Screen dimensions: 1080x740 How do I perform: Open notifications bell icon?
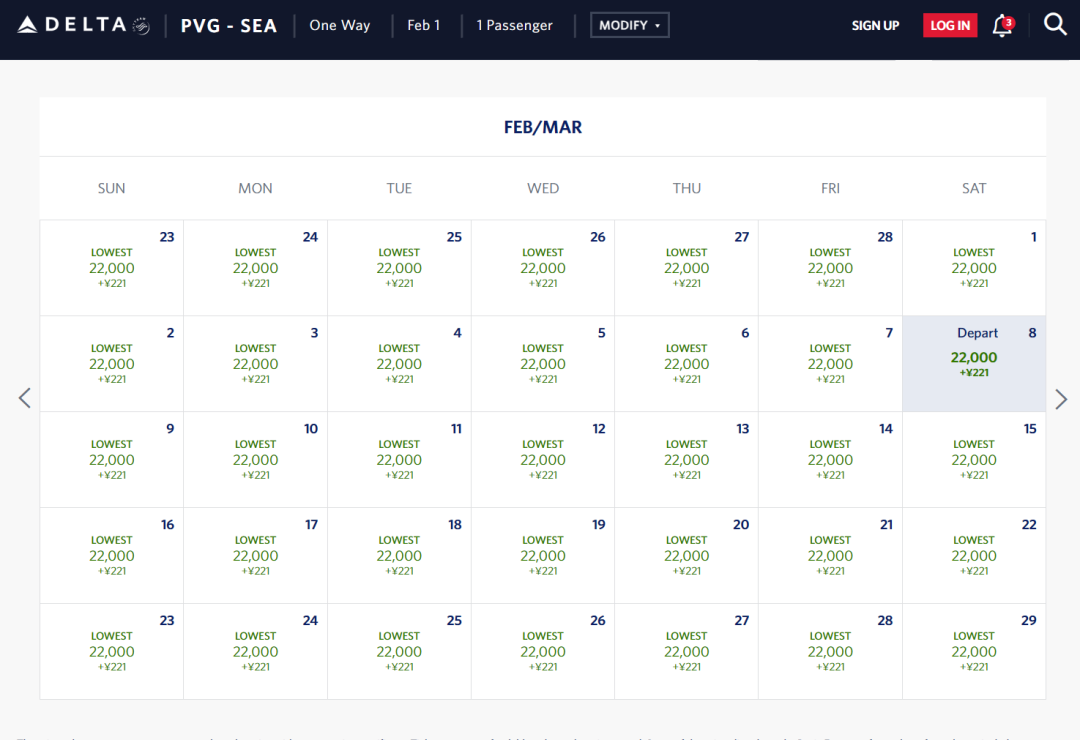coord(1003,25)
